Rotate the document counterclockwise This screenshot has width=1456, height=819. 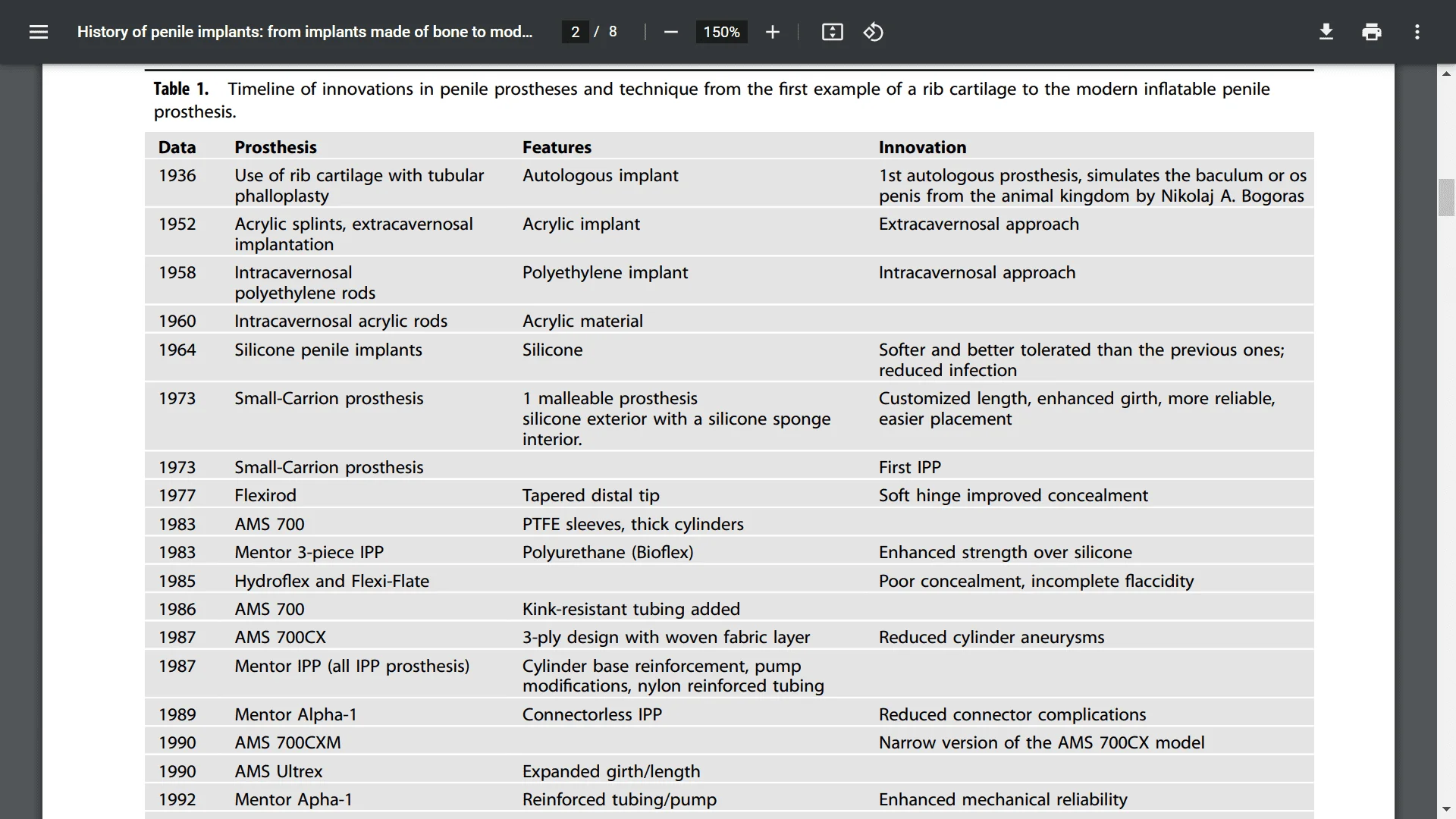pyautogui.click(x=873, y=32)
